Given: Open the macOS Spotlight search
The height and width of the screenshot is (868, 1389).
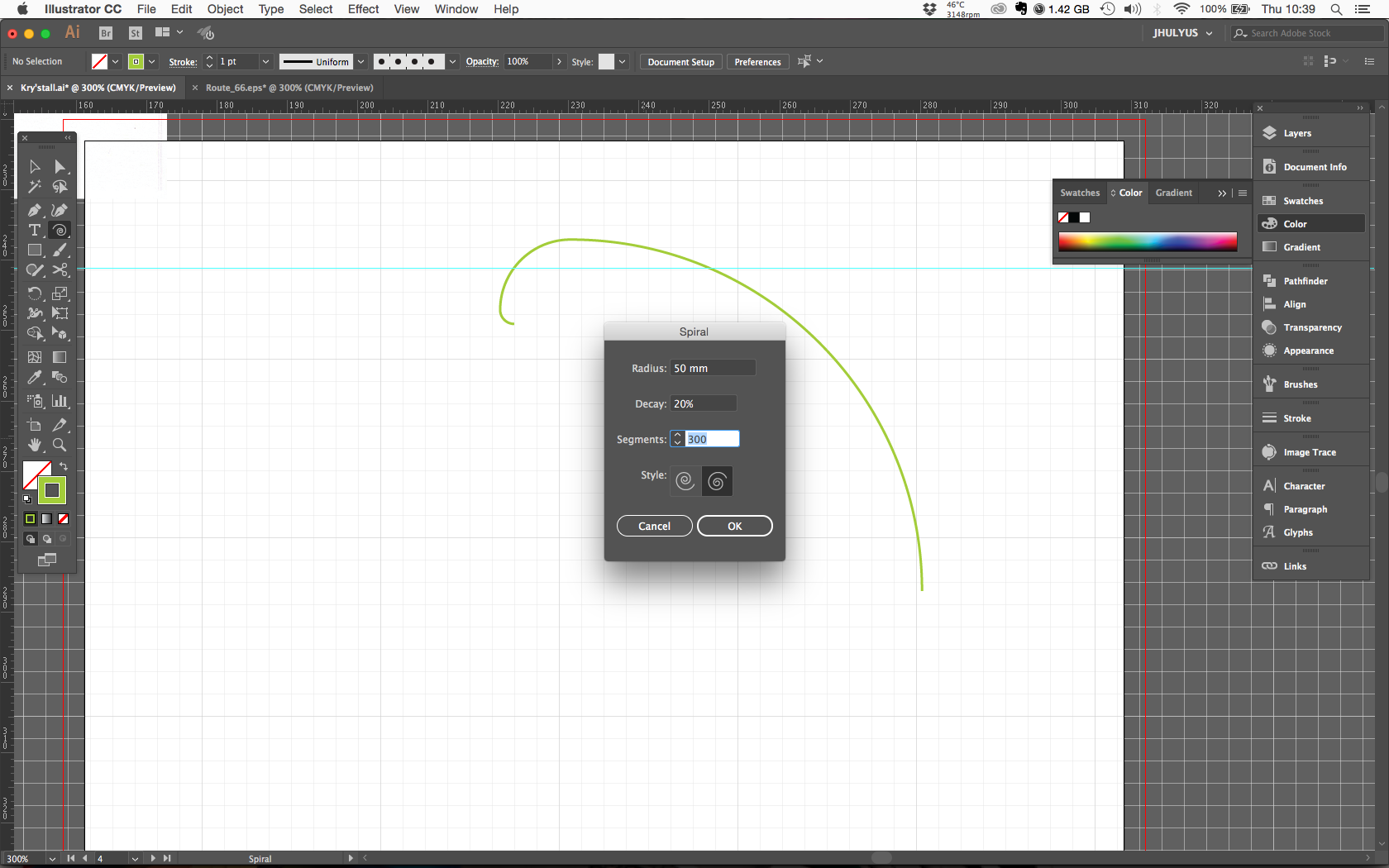Looking at the screenshot, I should pos(1336,9).
